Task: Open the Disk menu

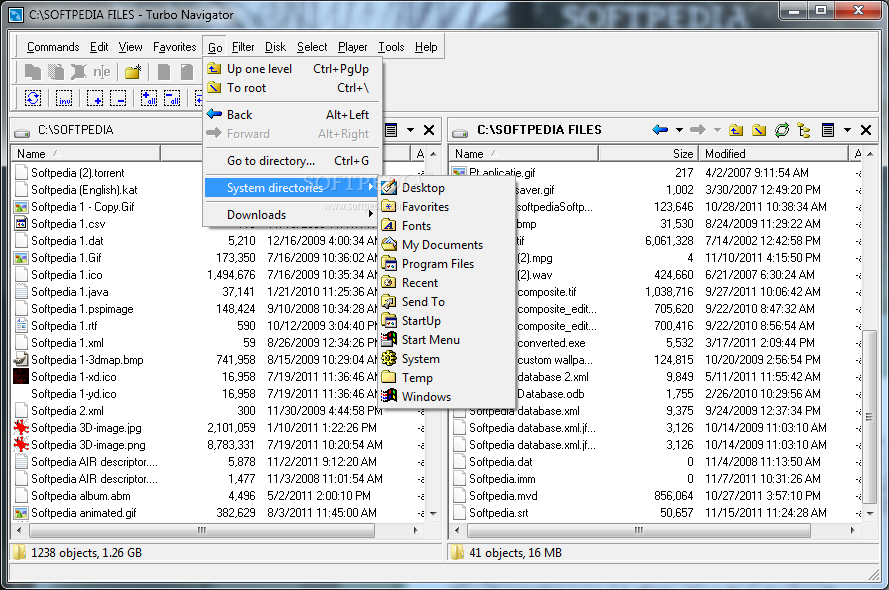Action: coord(276,47)
